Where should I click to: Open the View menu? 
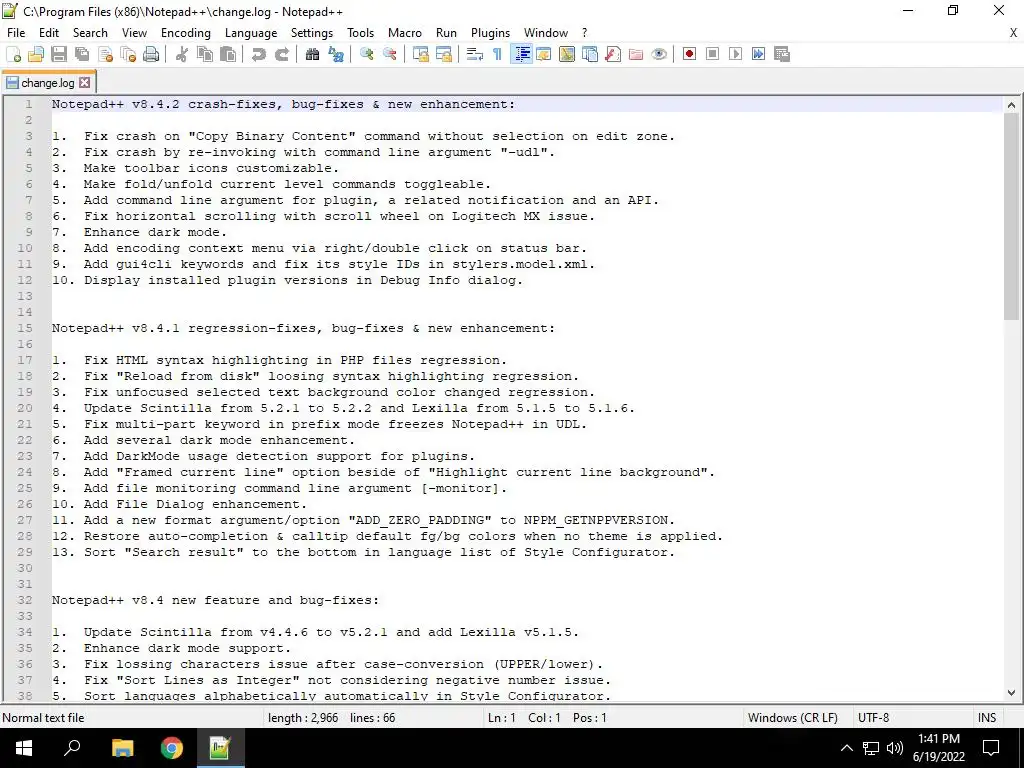[134, 33]
